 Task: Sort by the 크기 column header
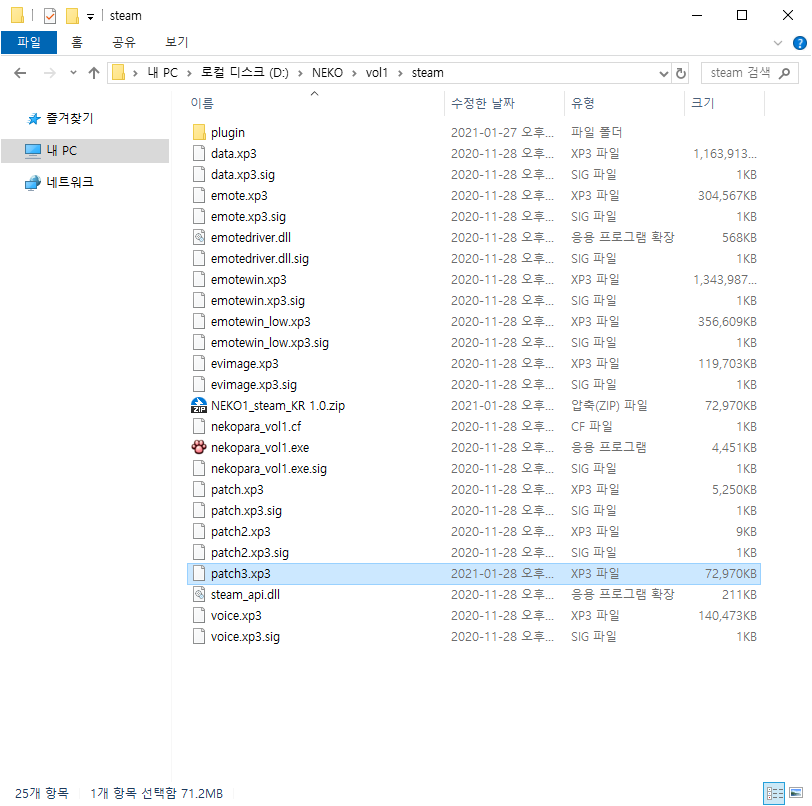pyautogui.click(x=703, y=104)
